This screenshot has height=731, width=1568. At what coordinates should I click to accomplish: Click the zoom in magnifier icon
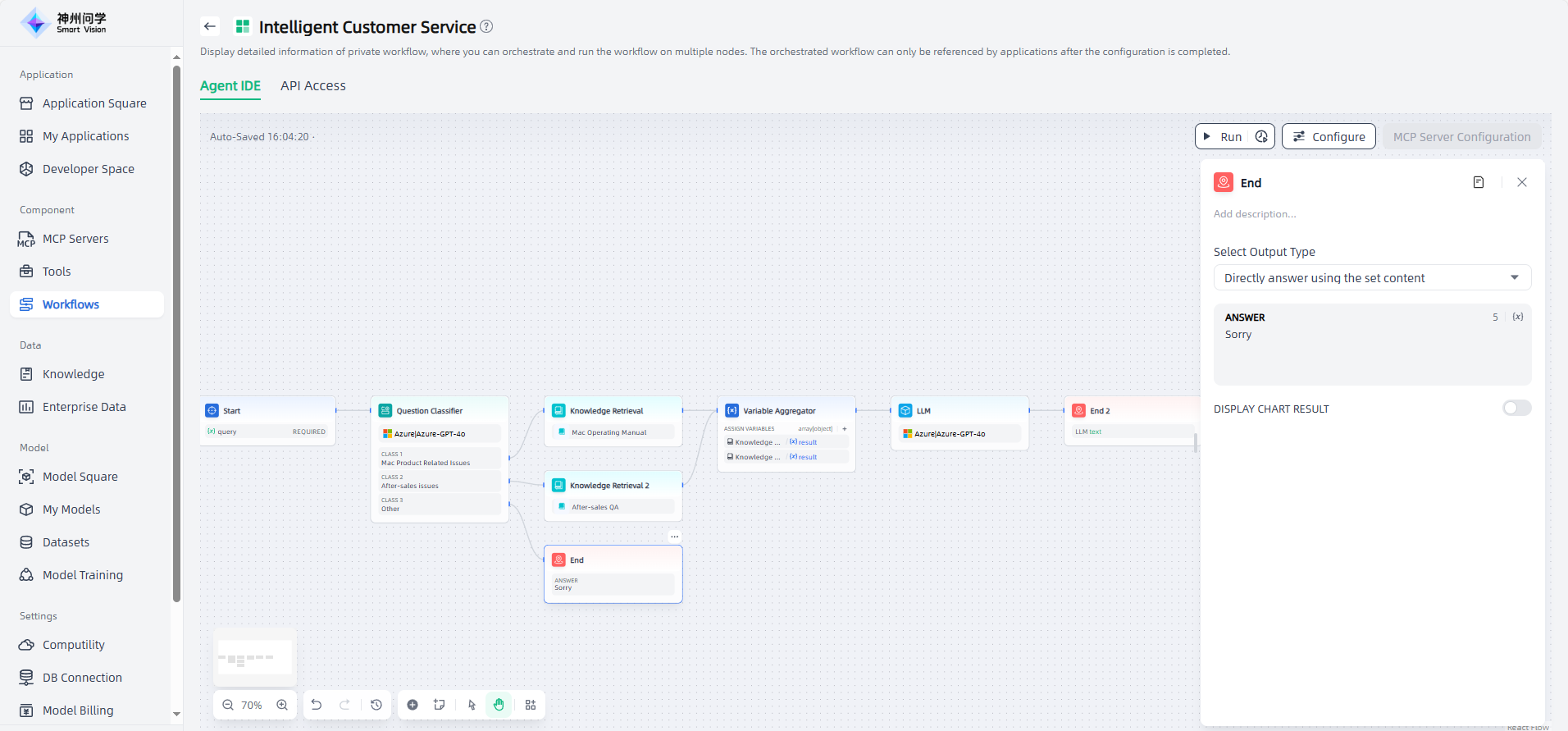(x=282, y=705)
